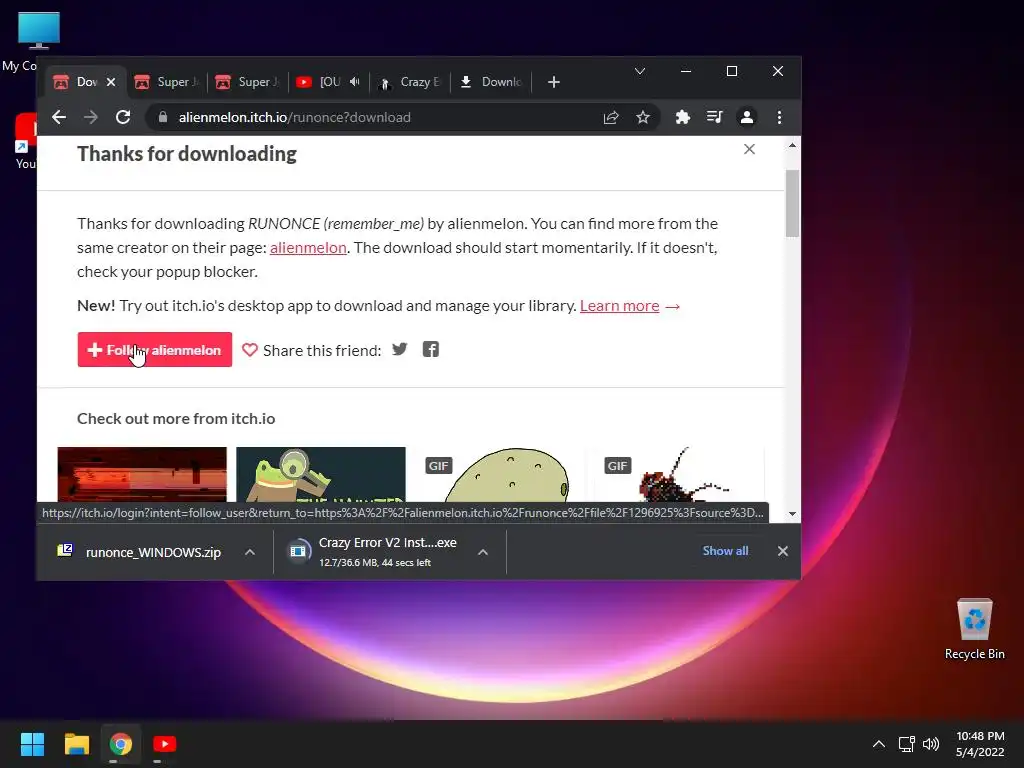
Task: Switch to the Crazy E tab
Action: pyautogui.click(x=410, y=82)
